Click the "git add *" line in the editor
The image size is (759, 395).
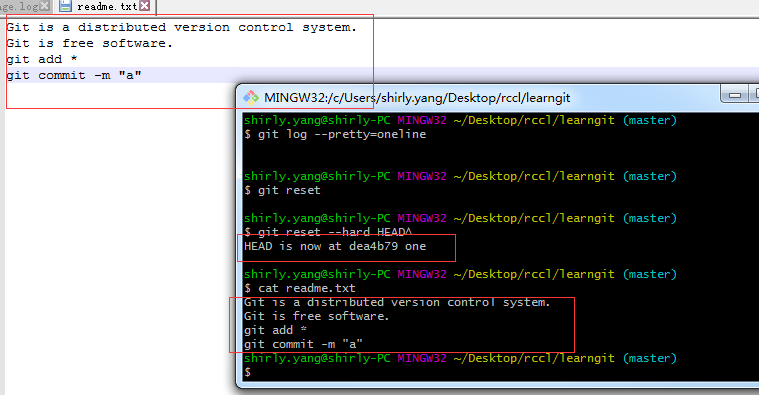42,60
